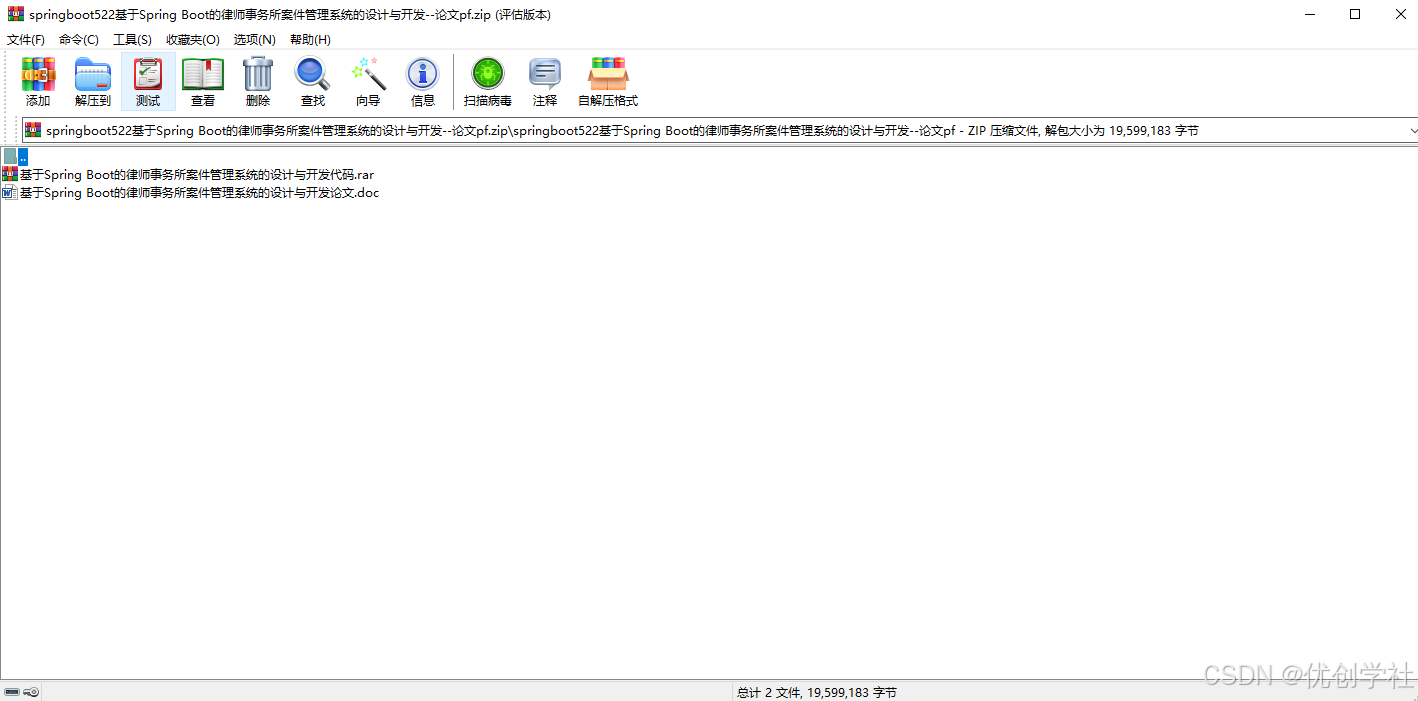Expand the address bar dropdown arrow
Screen dimensions: 1418x701
[1413, 130]
